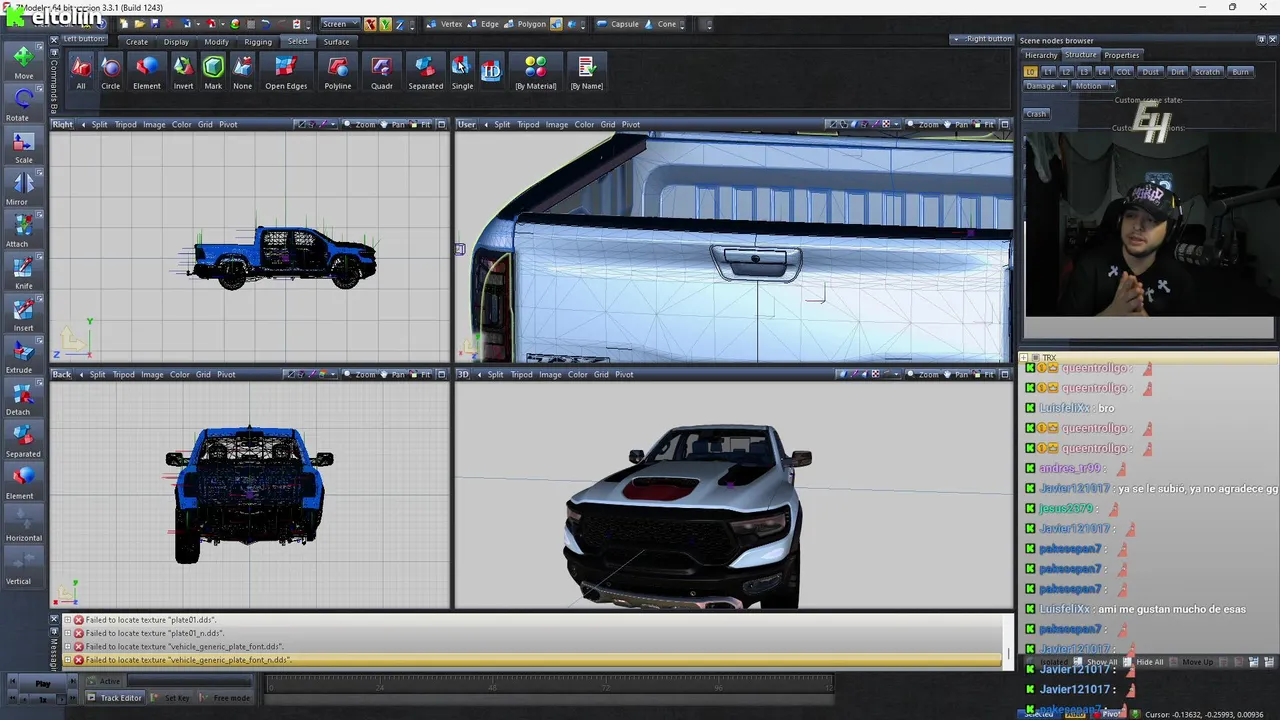Click the Mark selection icon

click(213, 73)
